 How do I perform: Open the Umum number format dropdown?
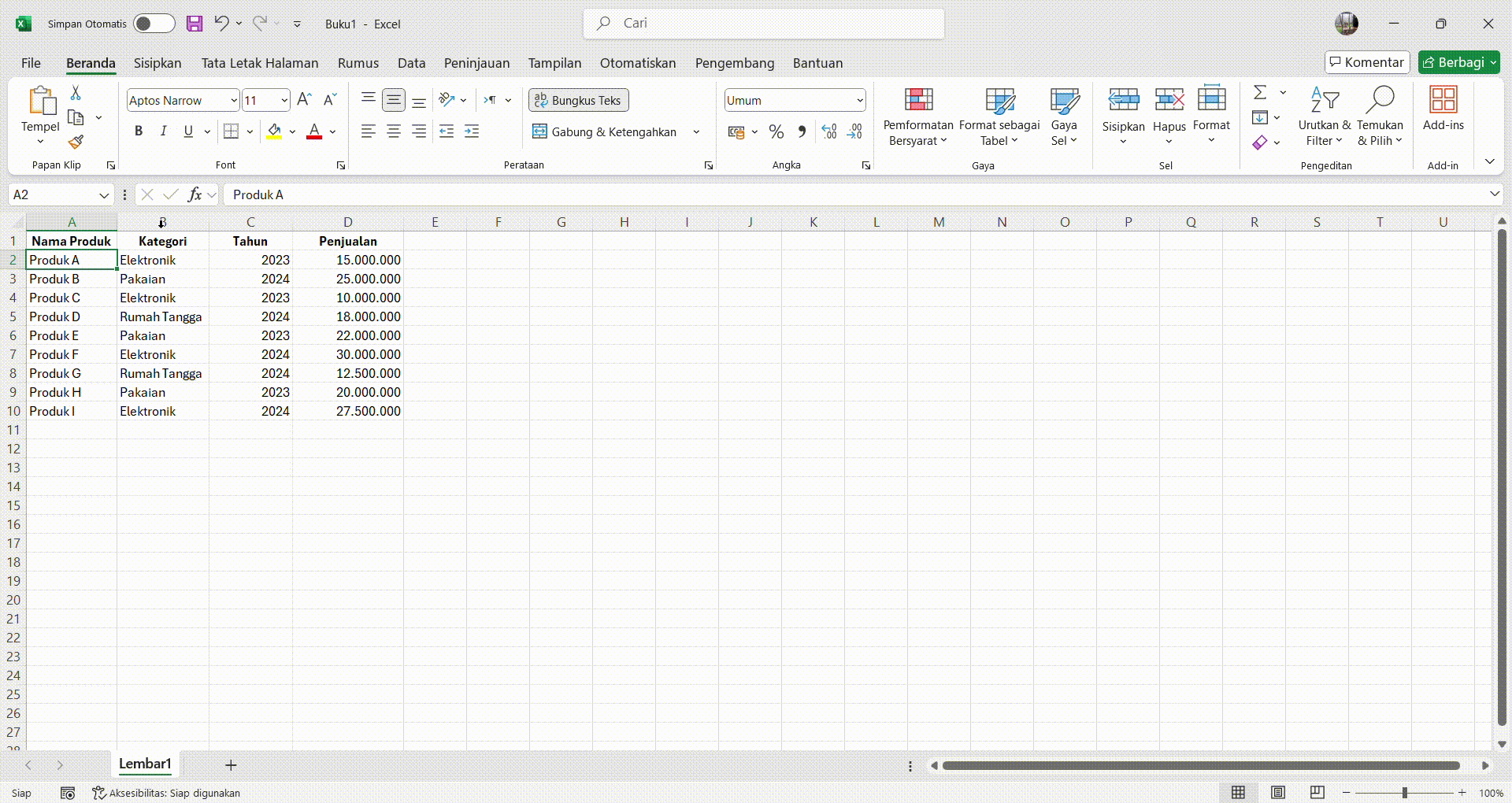[x=859, y=100]
